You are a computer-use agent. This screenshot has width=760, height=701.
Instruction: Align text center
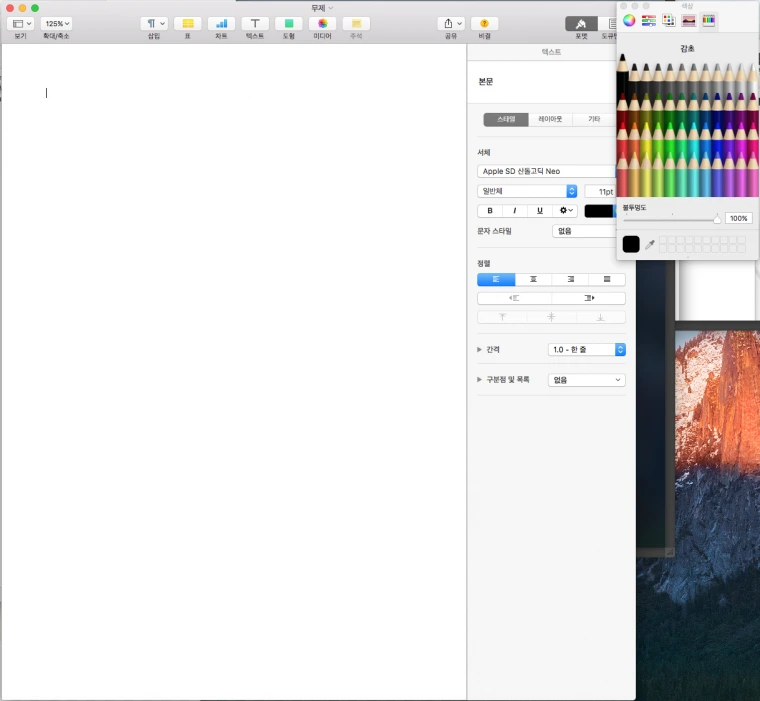533,279
